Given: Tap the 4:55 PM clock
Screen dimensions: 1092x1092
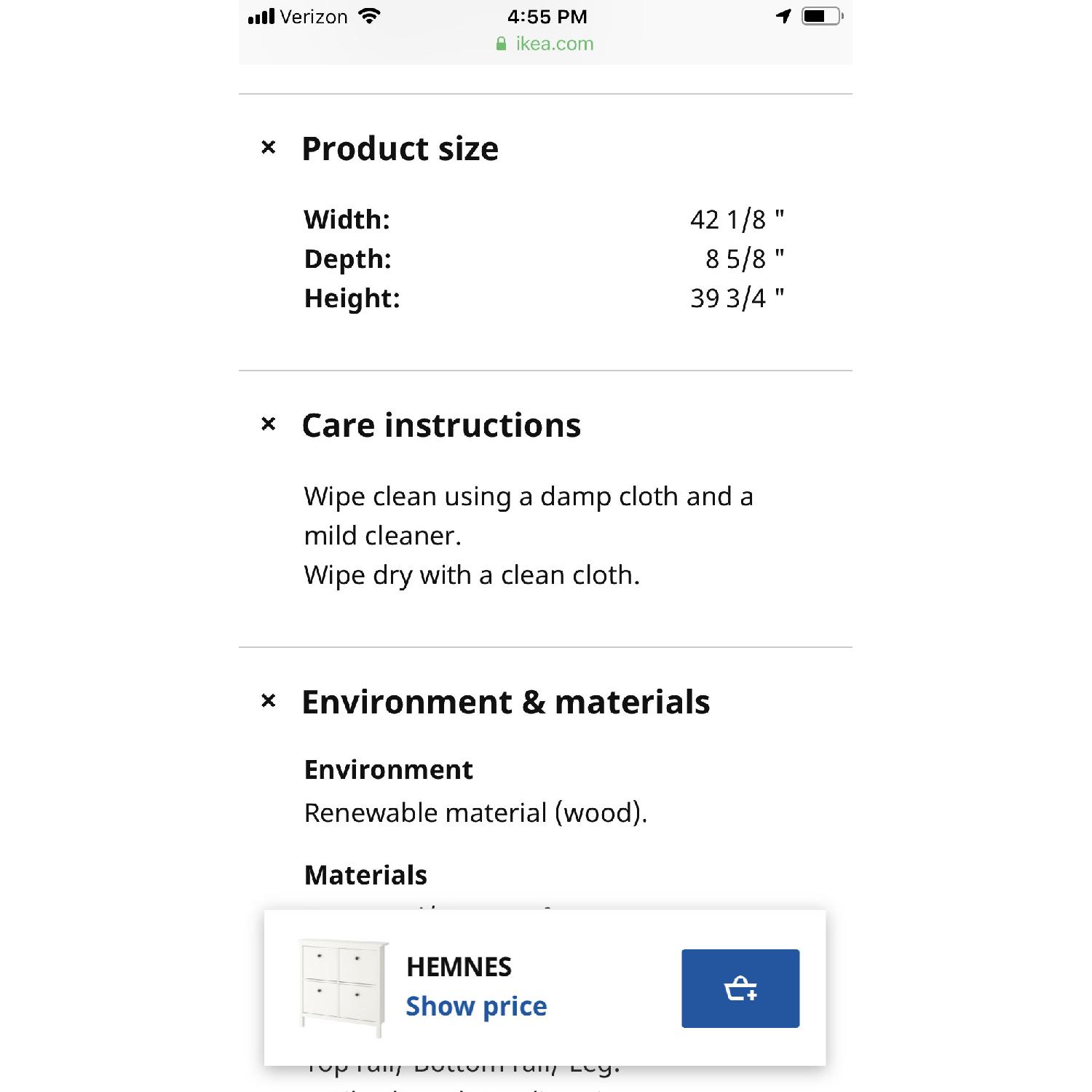Looking at the screenshot, I should point(547,17).
